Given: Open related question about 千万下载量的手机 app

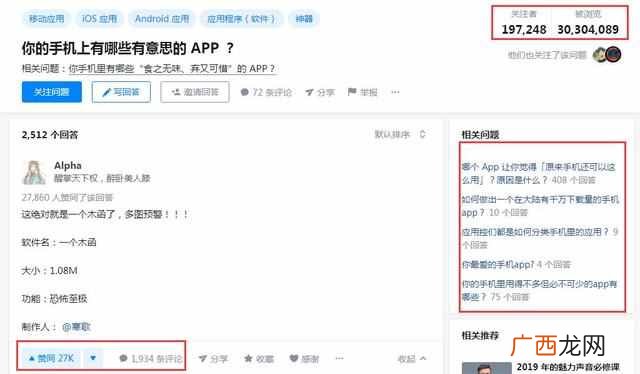Looking at the screenshot, I should [x=540, y=206].
